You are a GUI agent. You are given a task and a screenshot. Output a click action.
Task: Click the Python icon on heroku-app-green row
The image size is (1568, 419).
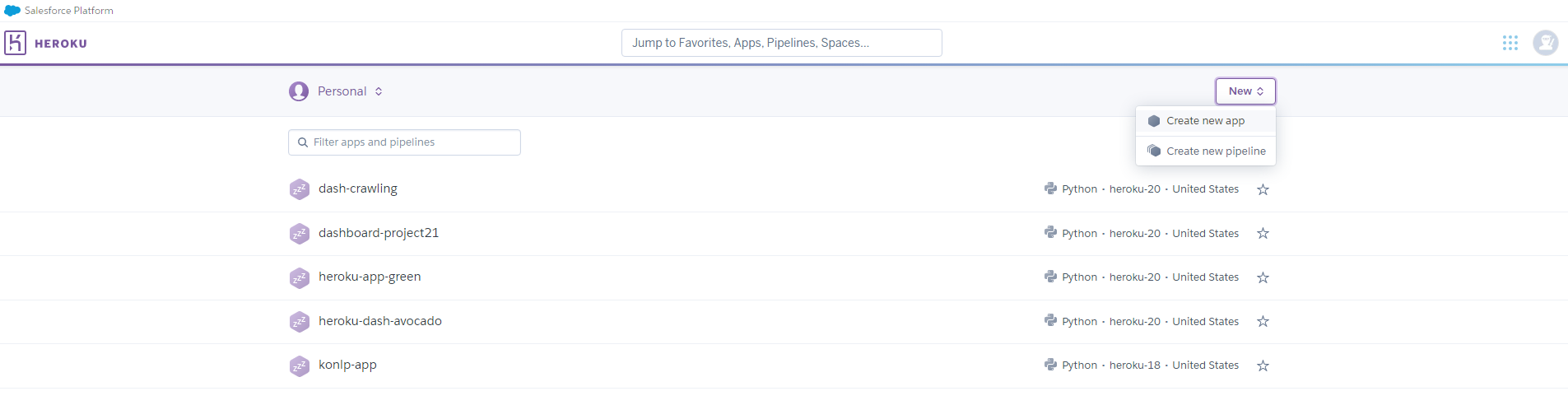coord(1050,277)
